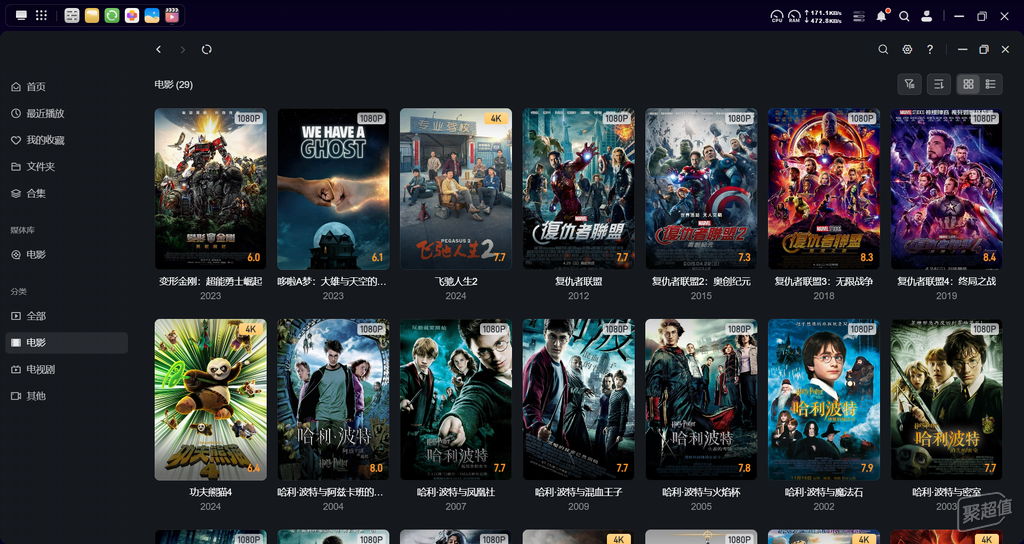Viewport: 1024px width, 544px height.
Task: Click the network speed indicator
Action: 822,16
